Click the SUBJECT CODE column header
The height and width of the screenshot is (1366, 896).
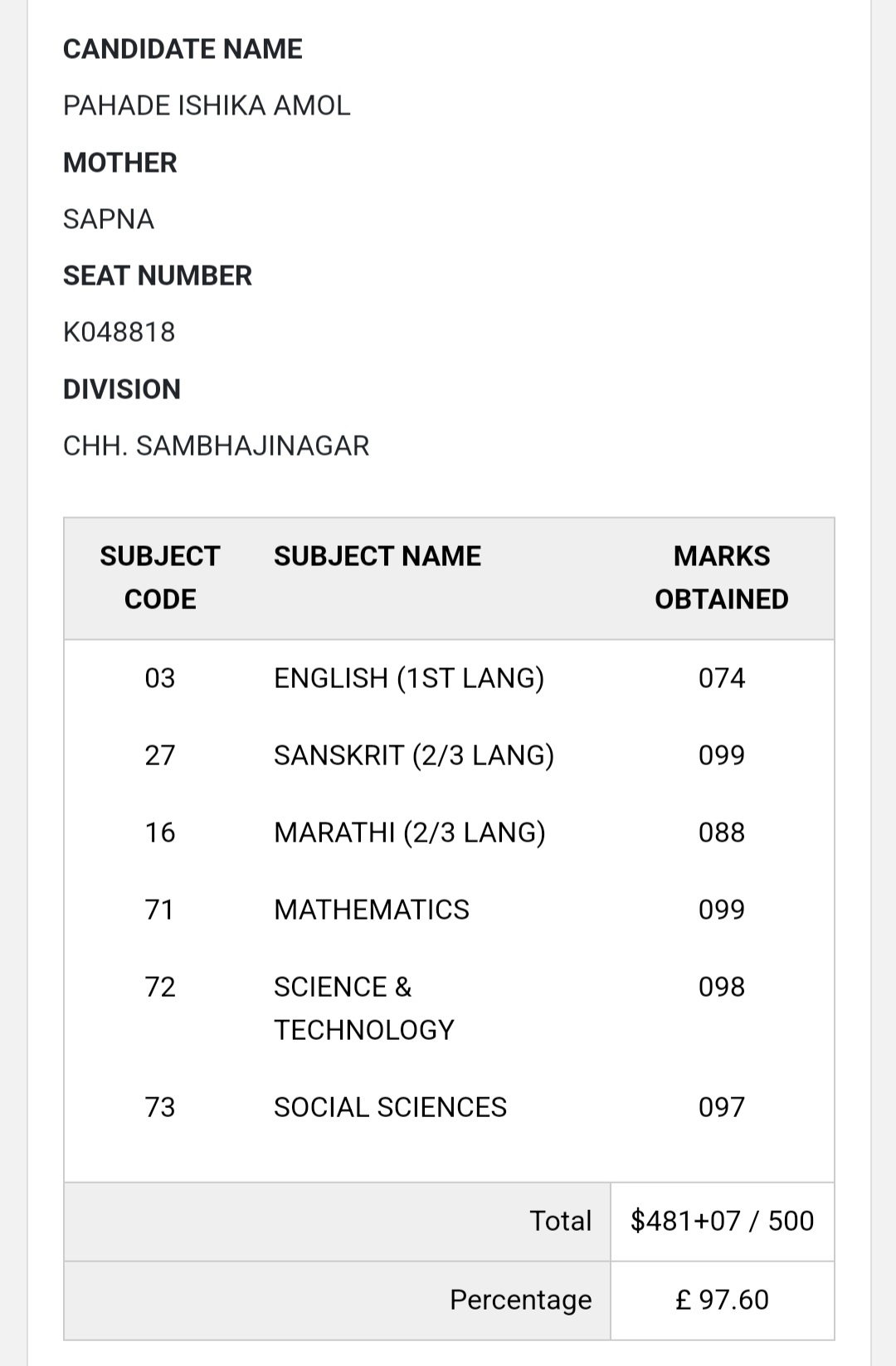click(x=160, y=578)
